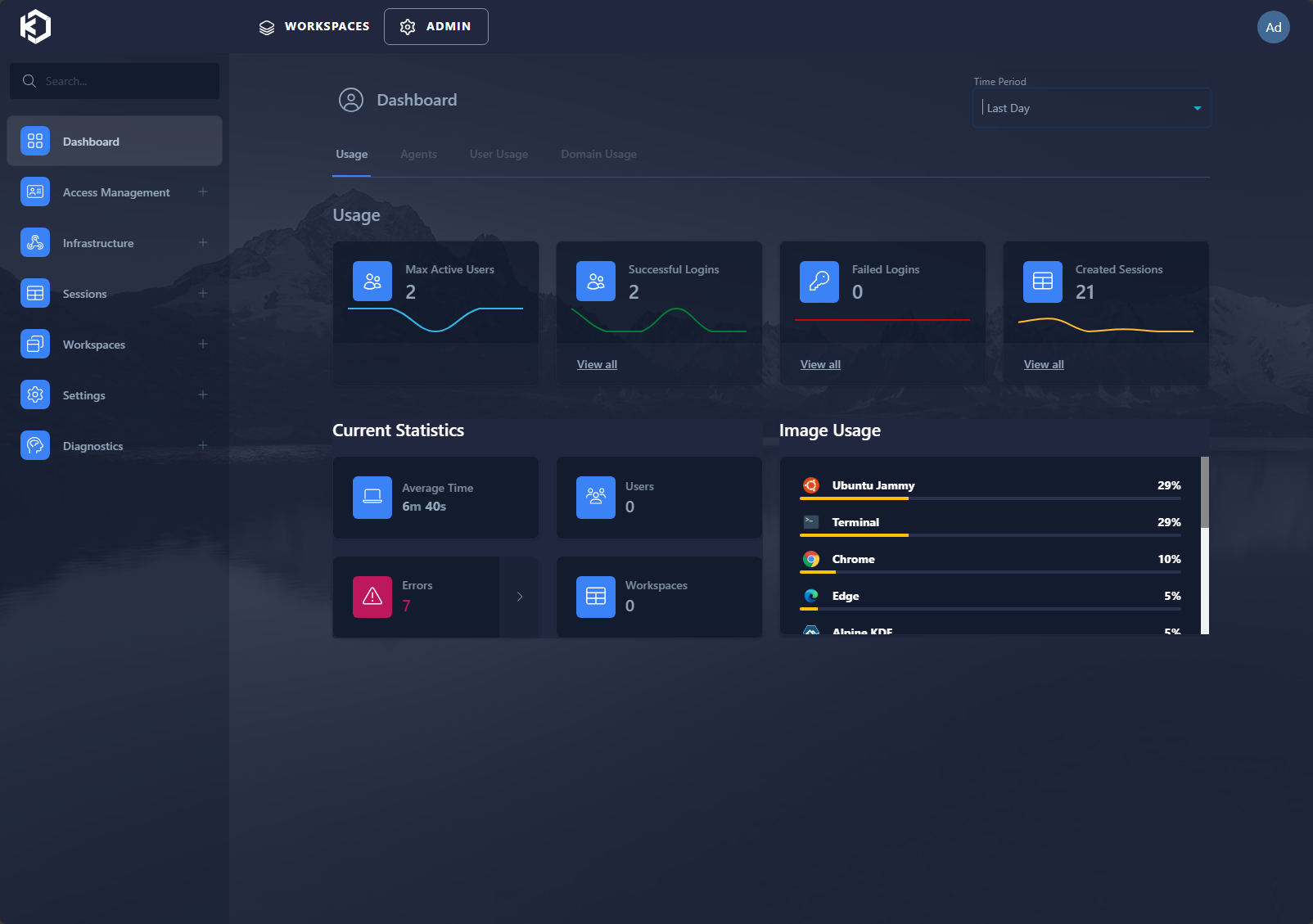
Task: Click the Diagnostics sidebar icon
Action: pos(35,445)
